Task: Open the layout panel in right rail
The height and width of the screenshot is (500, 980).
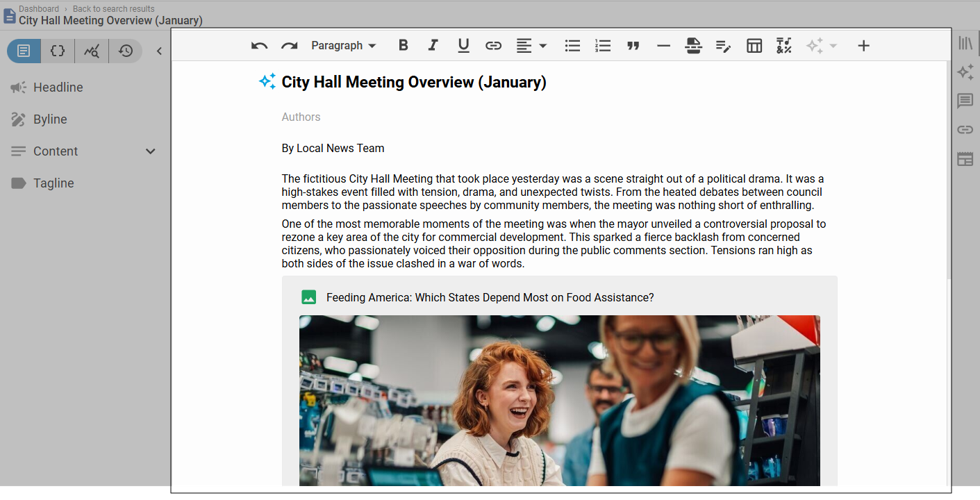Action: tap(965, 159)
